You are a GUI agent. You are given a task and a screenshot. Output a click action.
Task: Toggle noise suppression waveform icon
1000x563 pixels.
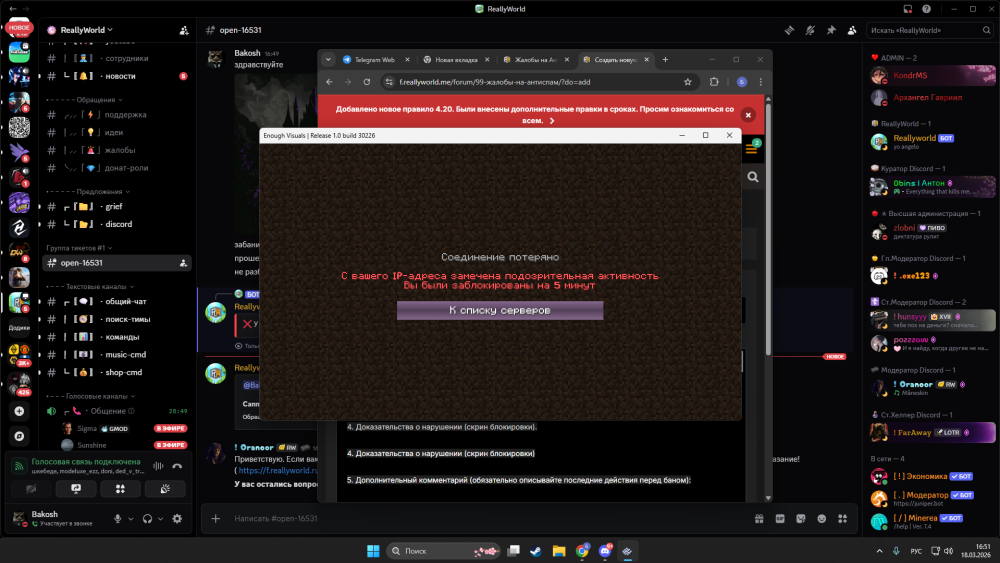(x=158, y=466)
